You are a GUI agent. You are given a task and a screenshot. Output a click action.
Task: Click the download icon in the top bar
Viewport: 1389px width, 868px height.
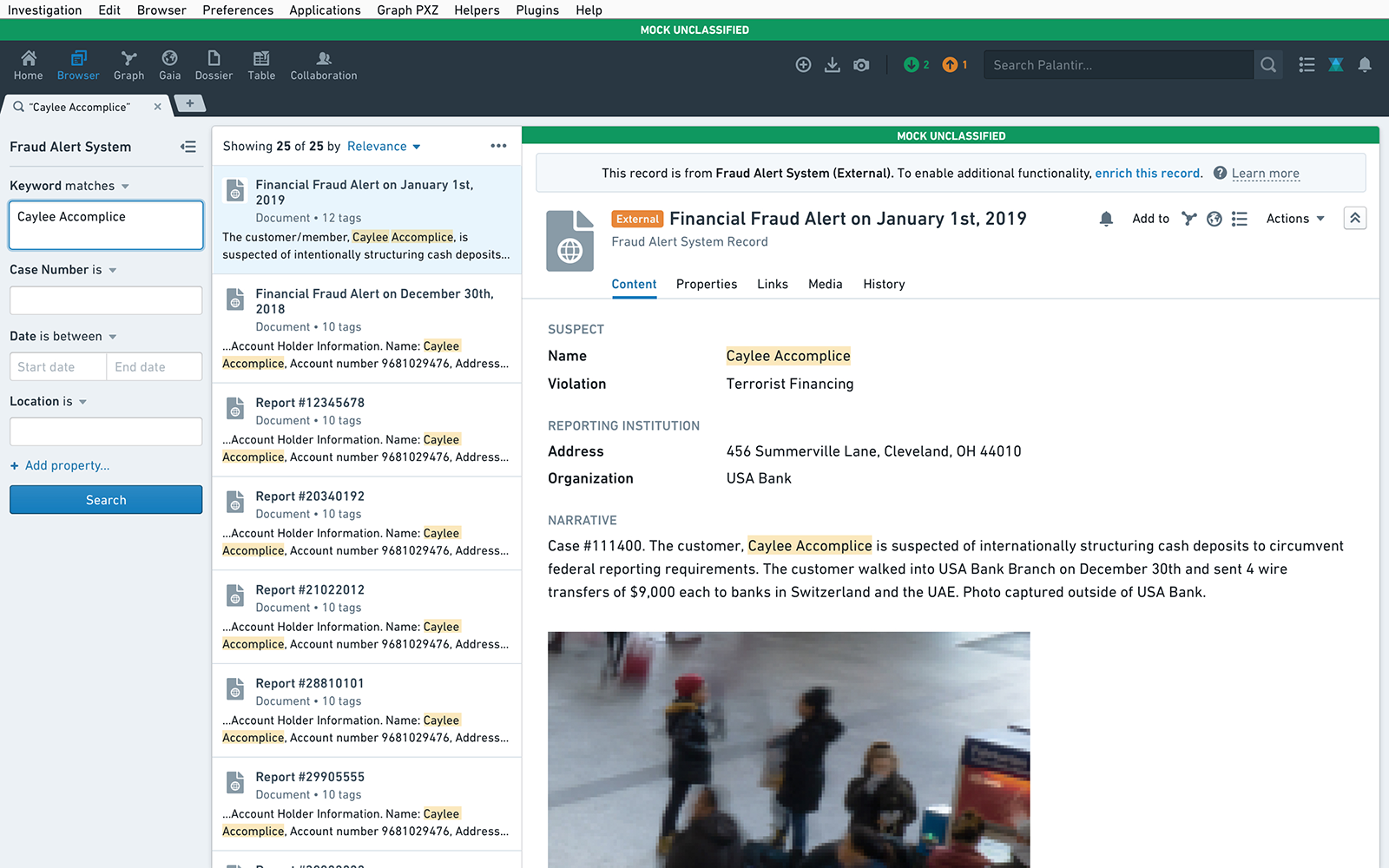833,65
